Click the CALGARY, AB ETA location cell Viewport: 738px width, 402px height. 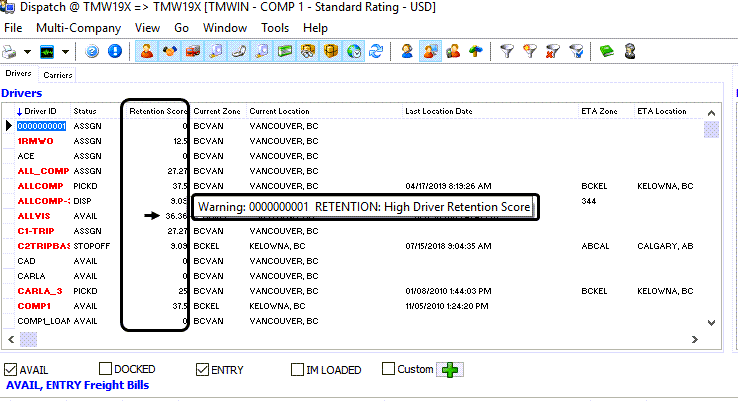pos(665,246)
